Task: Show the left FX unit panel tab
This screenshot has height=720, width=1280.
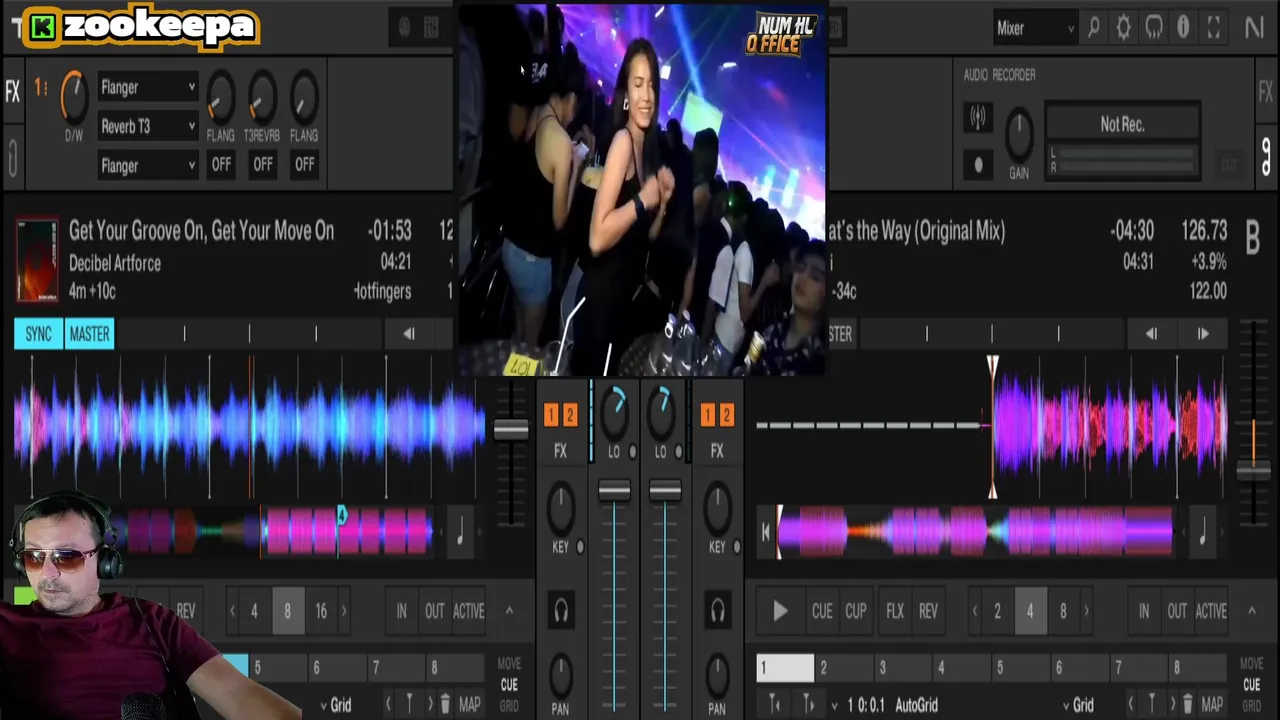Action: pos(13,92)
